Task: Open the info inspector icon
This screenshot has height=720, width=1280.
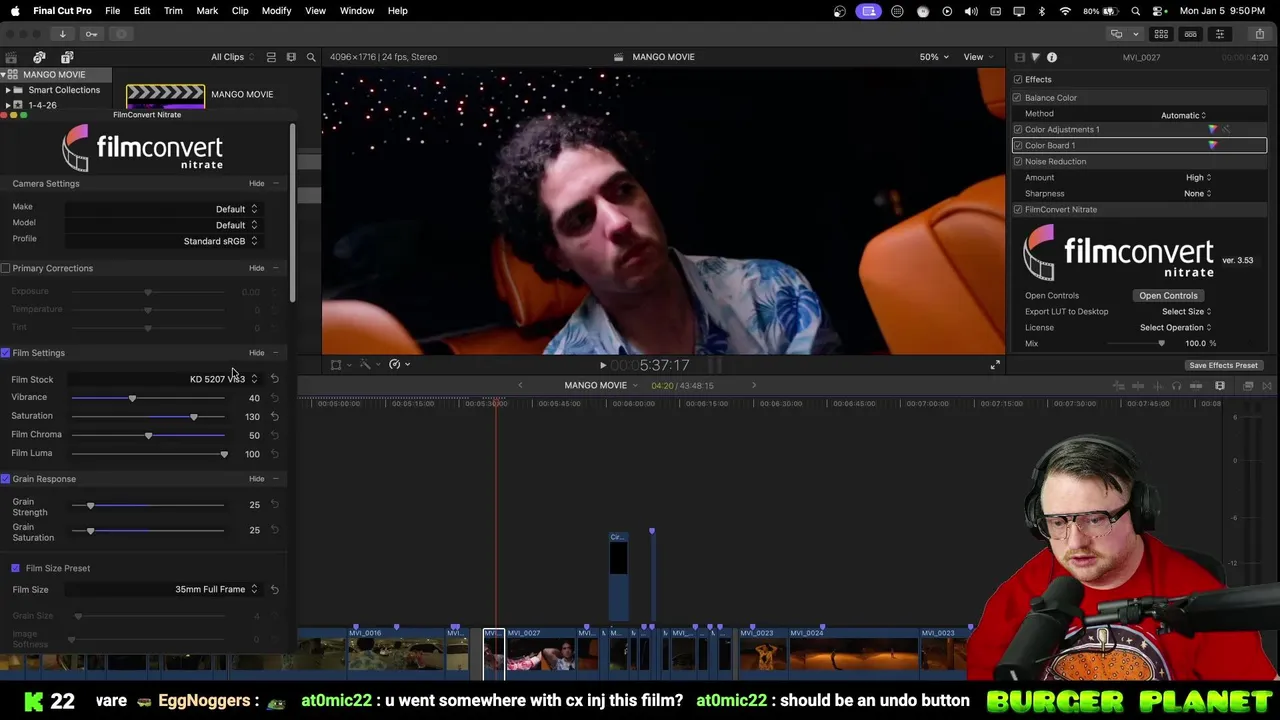Action: [x=1052, y=57]
